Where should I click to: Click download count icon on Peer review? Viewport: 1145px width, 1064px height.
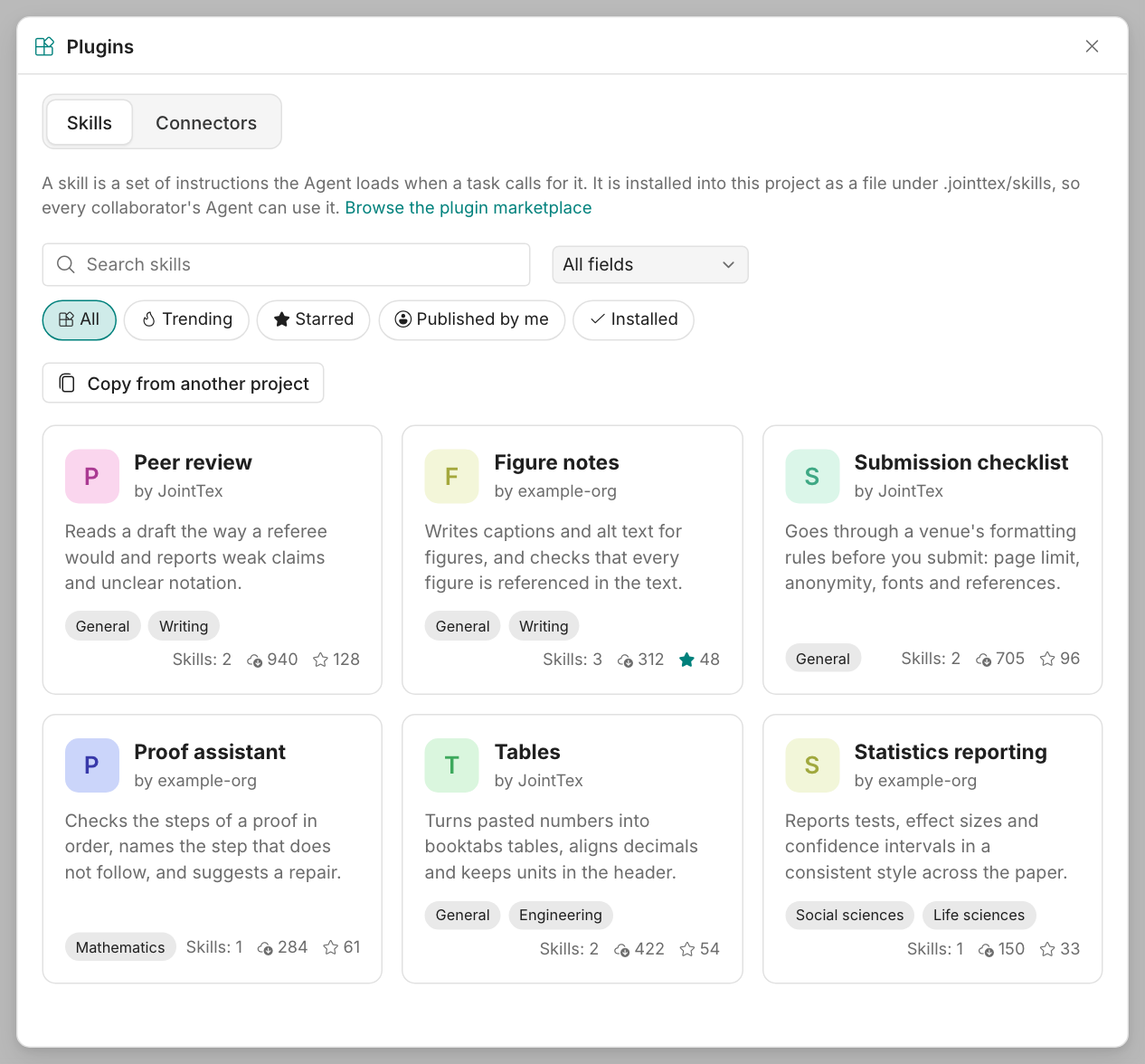pyautogui.click(x=255, y=660)
